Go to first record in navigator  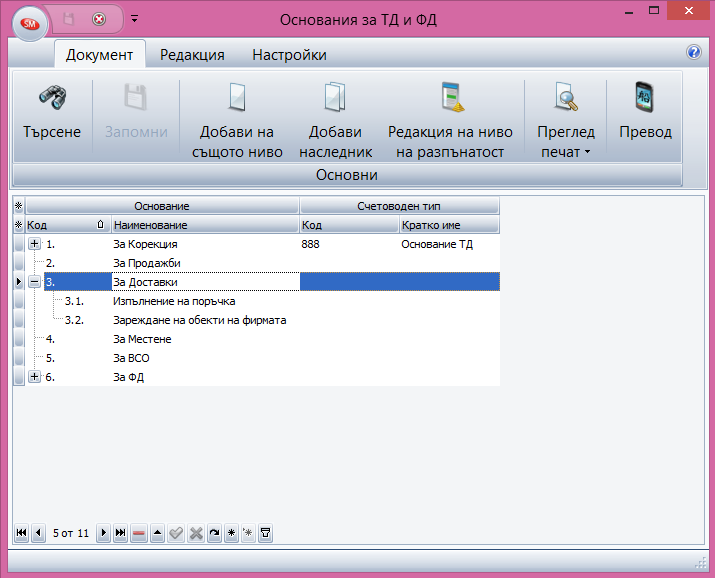point(21,533)
